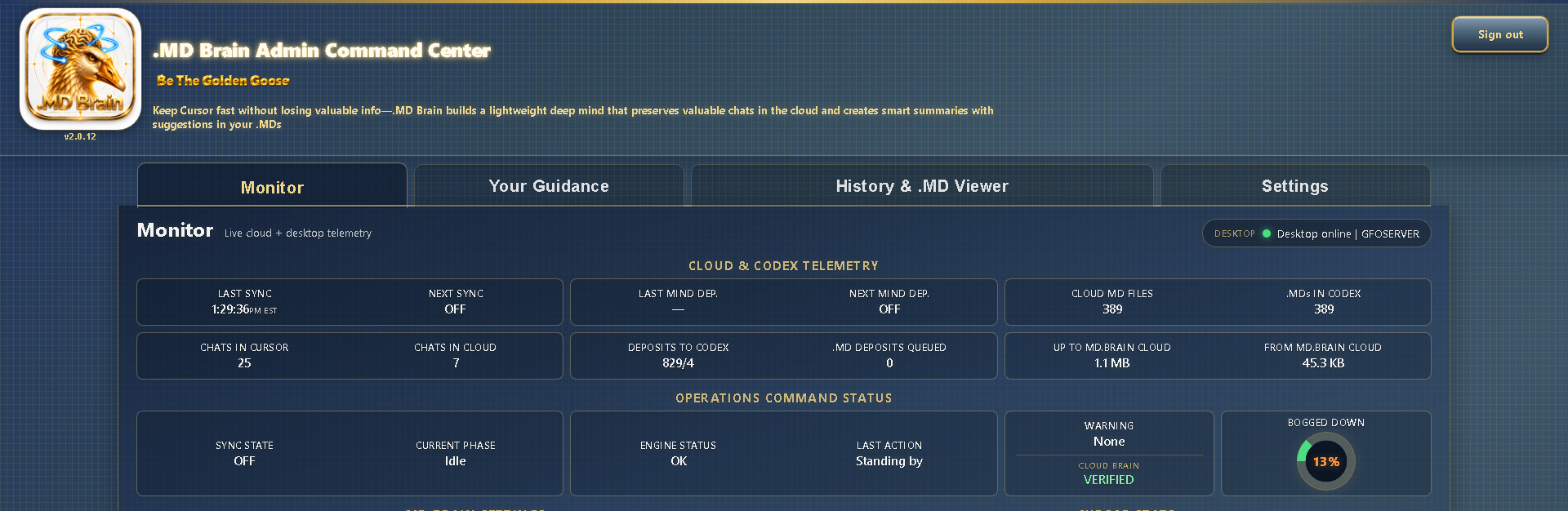Click the Warning None value
This screenshot has width=1568, height=511.
[x=1109, y=442]
